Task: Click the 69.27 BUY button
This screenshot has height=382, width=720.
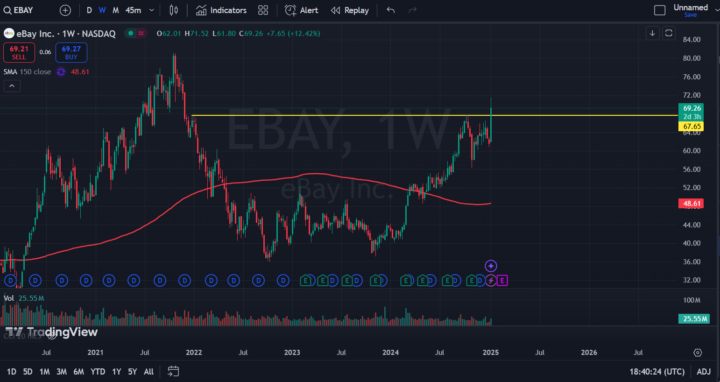Action: click(x=71, y=52)
